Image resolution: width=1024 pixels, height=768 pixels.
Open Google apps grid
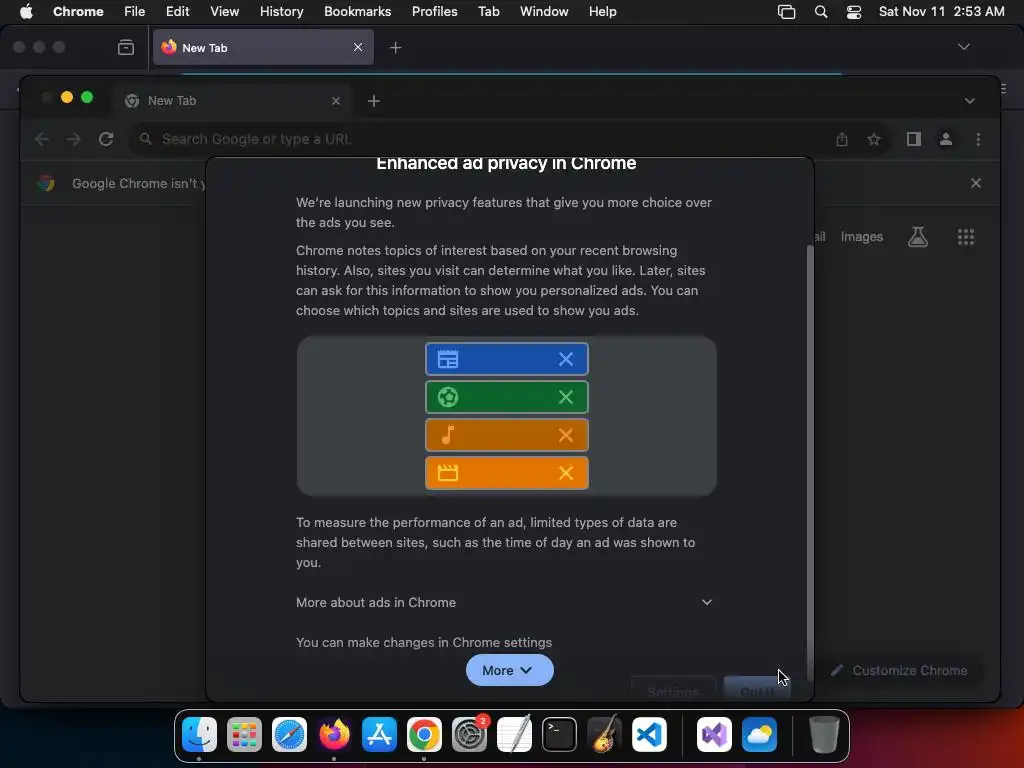coord(965,236)
